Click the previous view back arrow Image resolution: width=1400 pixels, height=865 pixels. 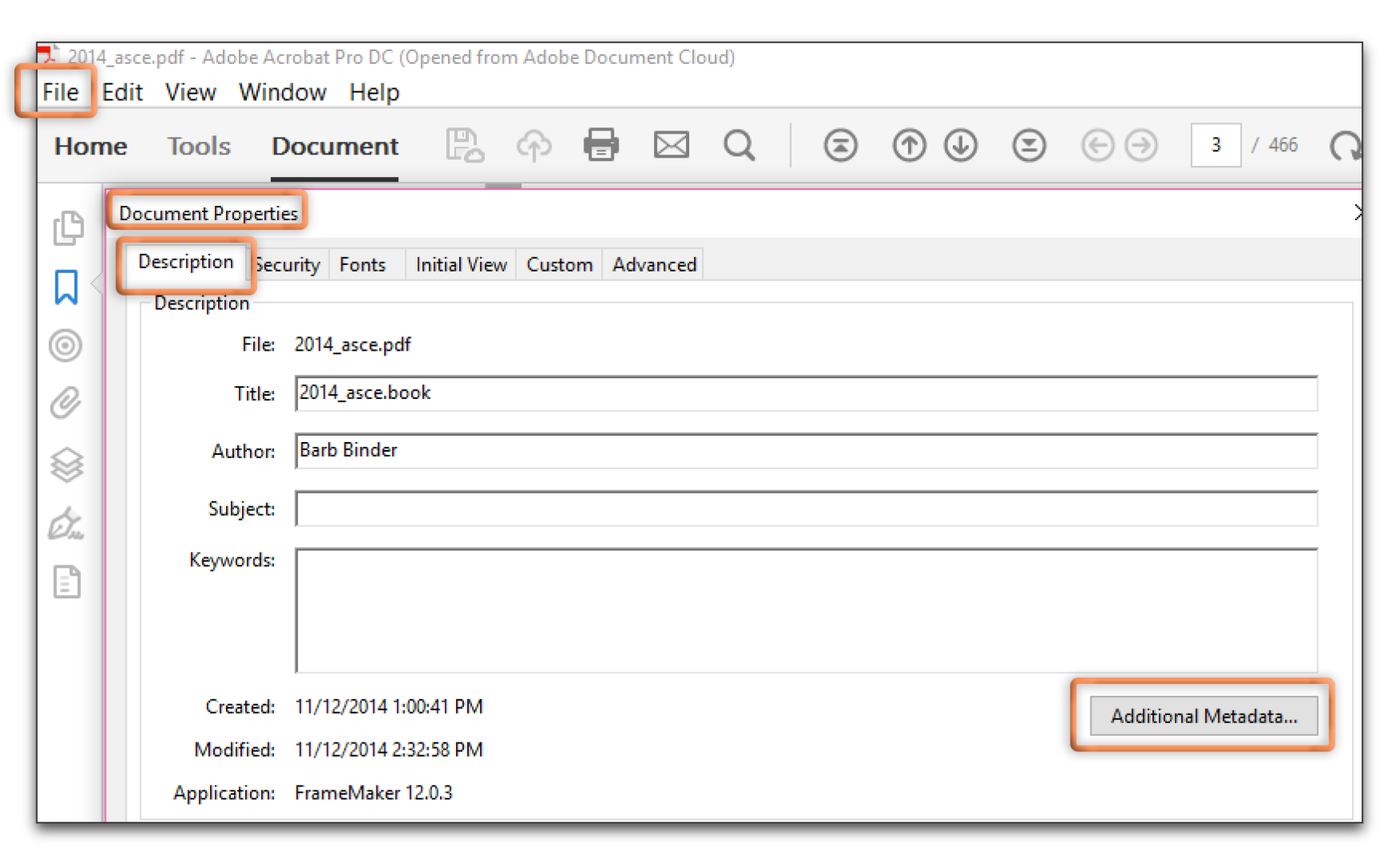coord(1097,146)
